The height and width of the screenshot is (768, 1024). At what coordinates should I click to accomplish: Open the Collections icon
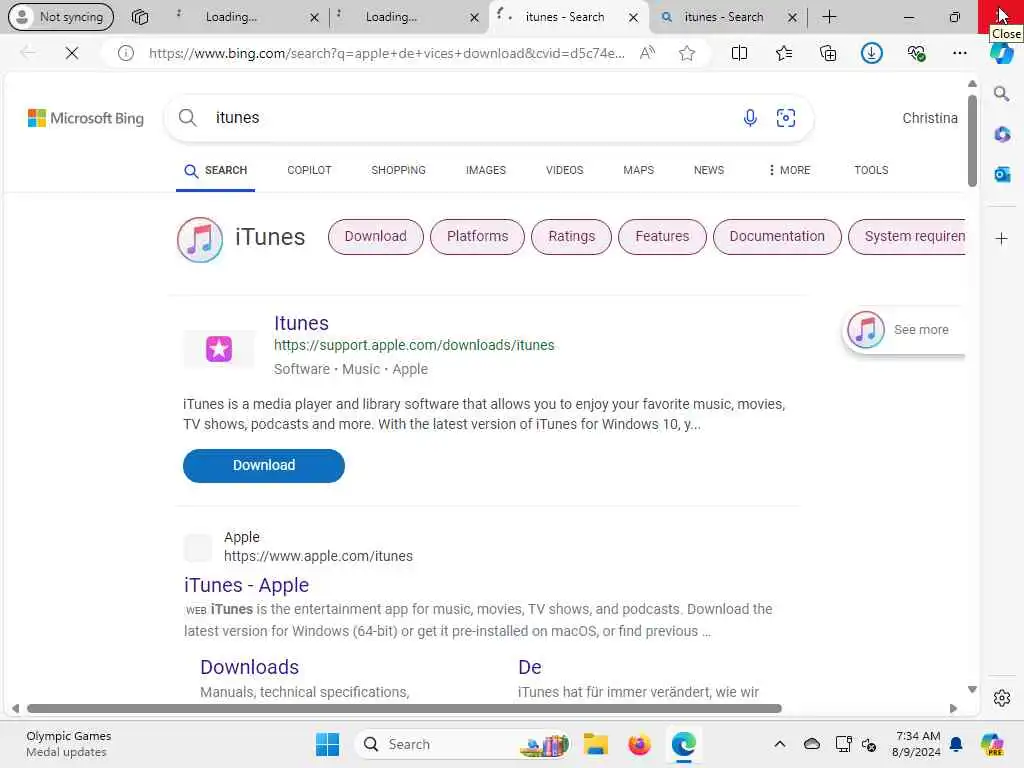827,53
